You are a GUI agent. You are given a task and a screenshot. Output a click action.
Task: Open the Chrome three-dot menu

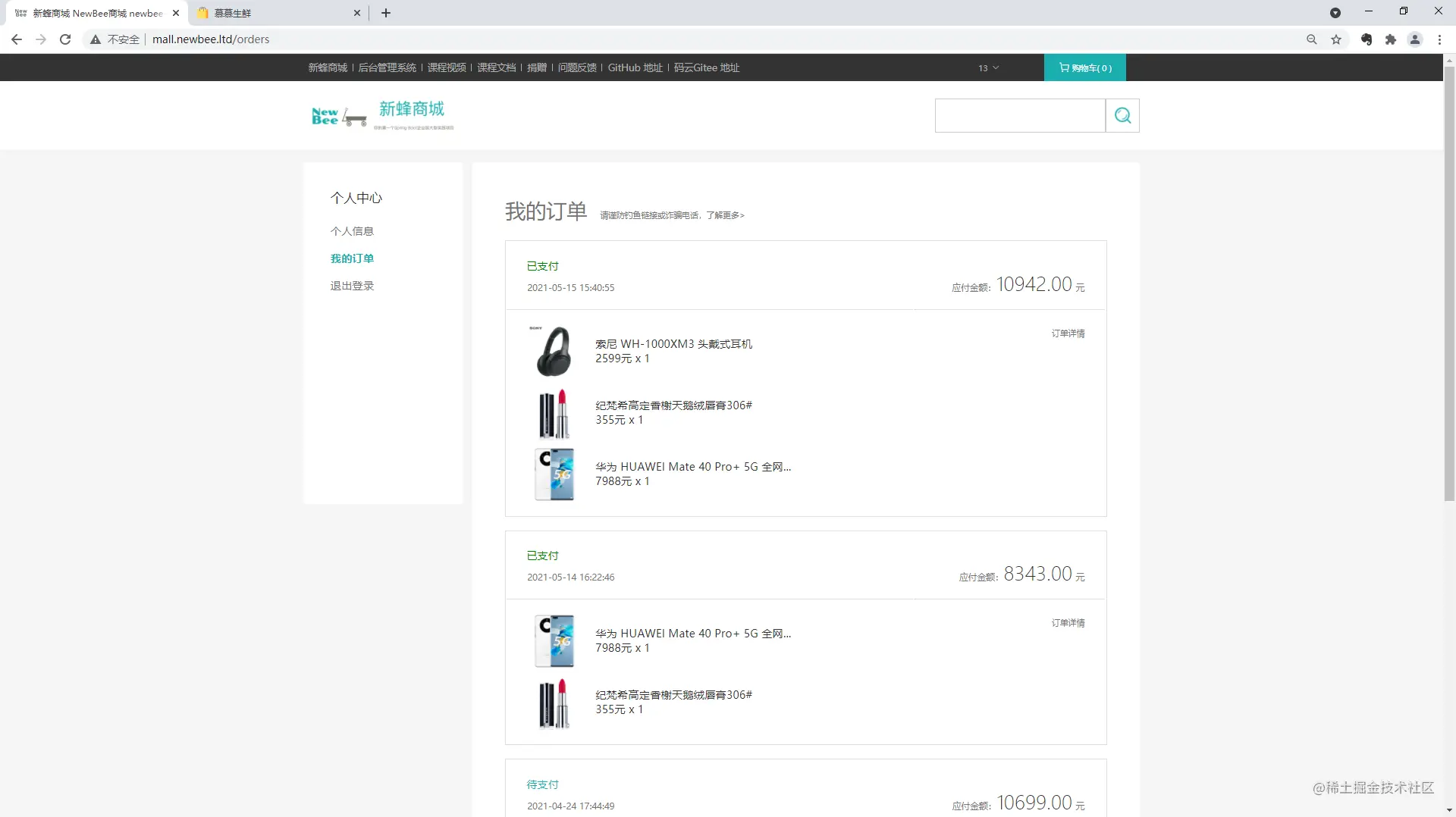(1439, 39)
